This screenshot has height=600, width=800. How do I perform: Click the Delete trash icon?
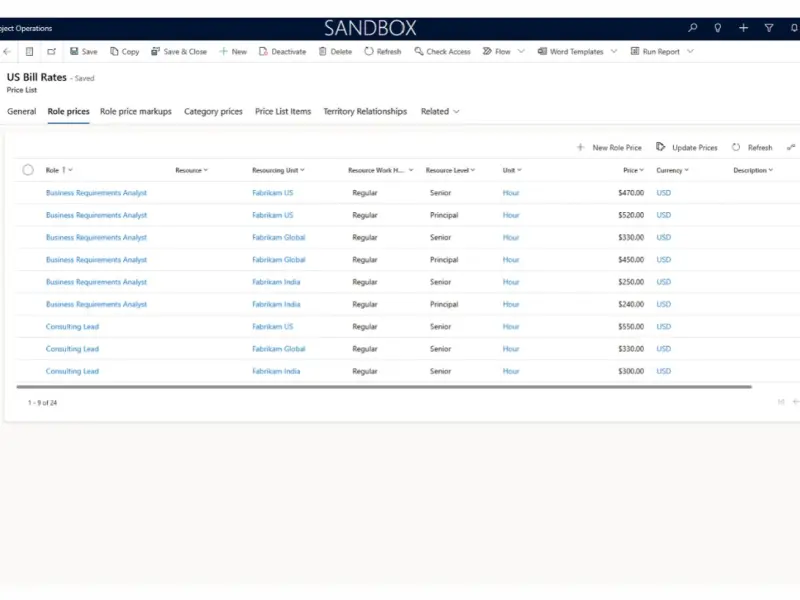[323, 52]
